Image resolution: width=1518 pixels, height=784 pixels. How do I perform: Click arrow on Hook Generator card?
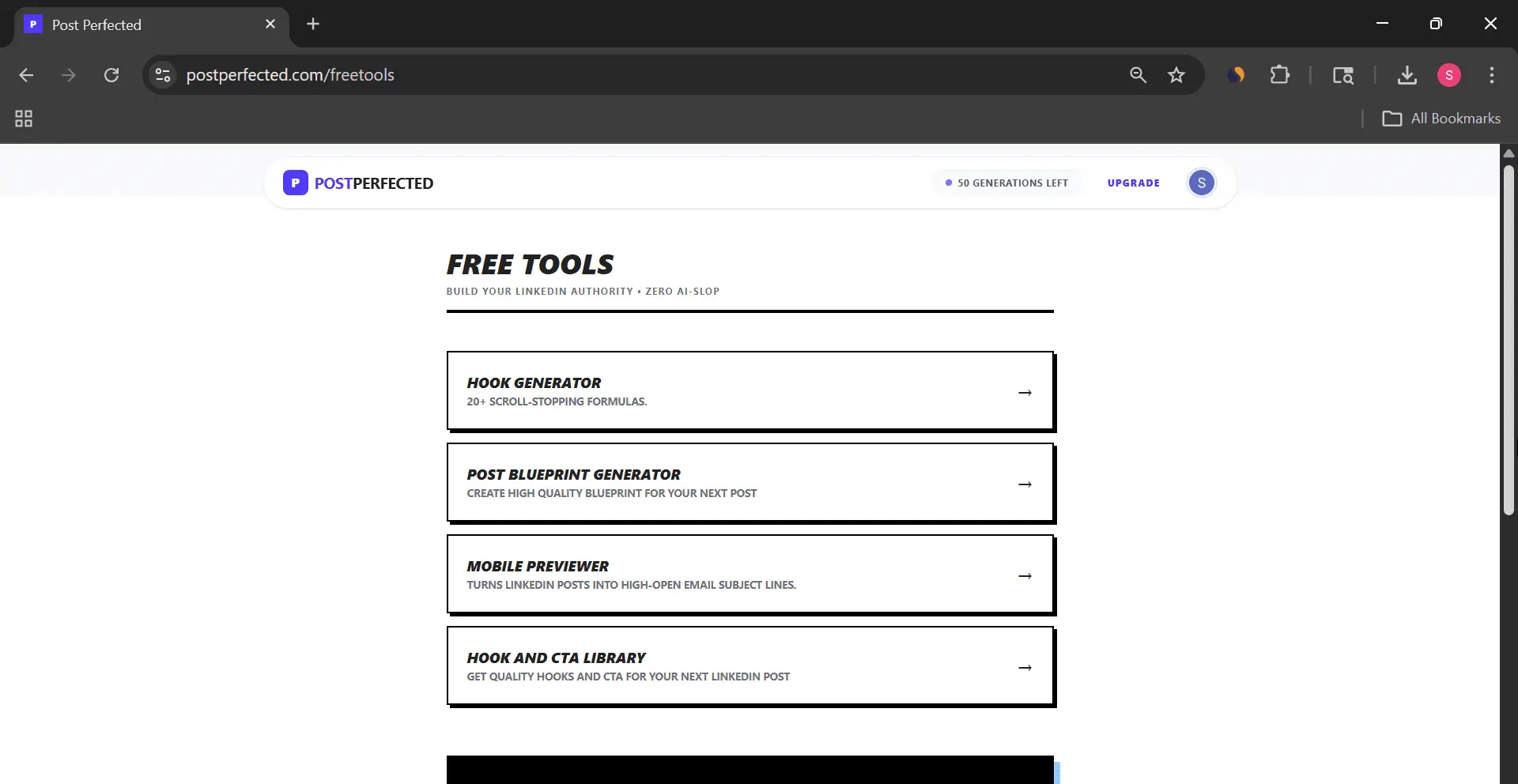pyautogui.click(x=1025, y=393)
